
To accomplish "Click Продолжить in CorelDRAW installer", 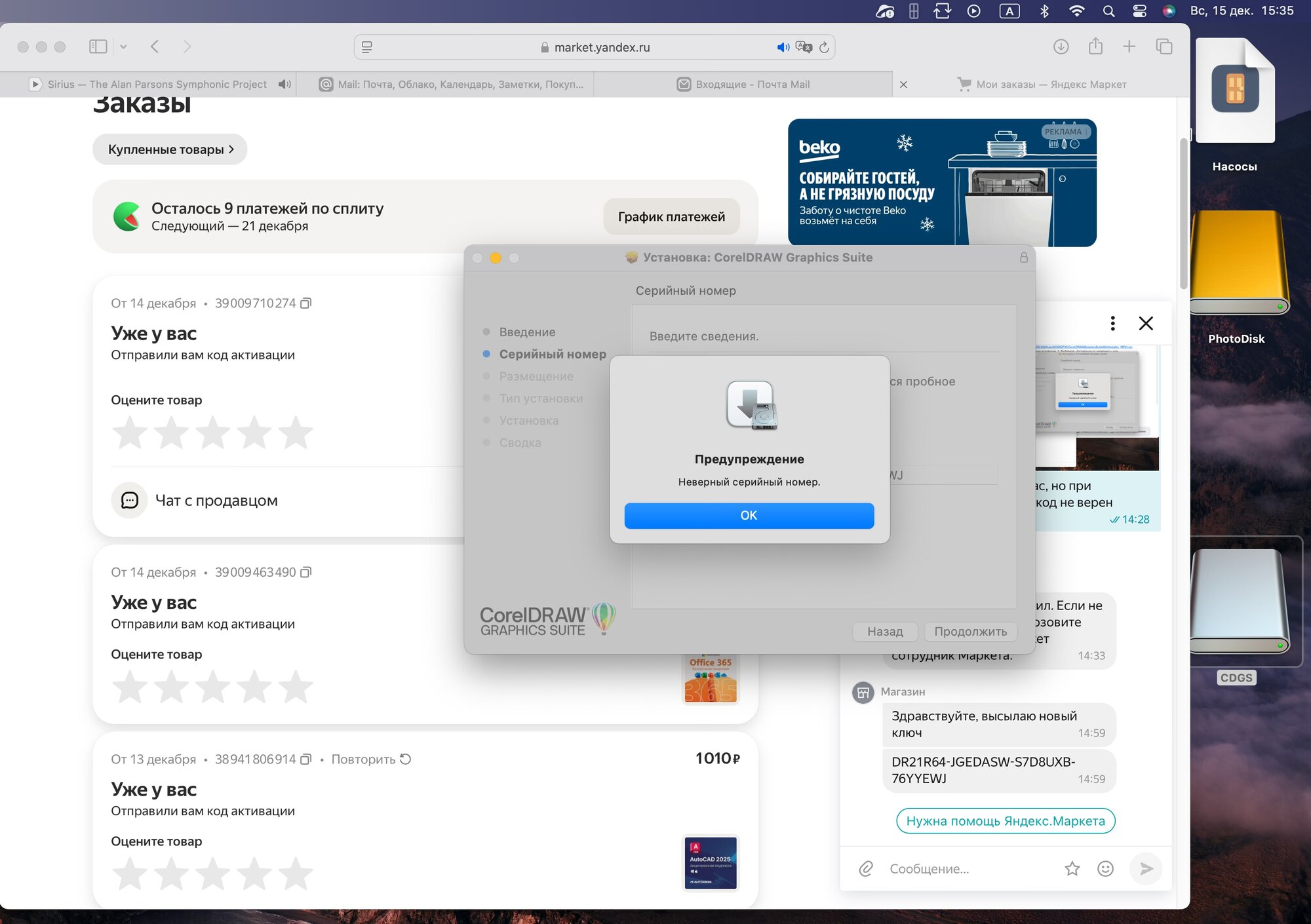I will coord(971,632).
